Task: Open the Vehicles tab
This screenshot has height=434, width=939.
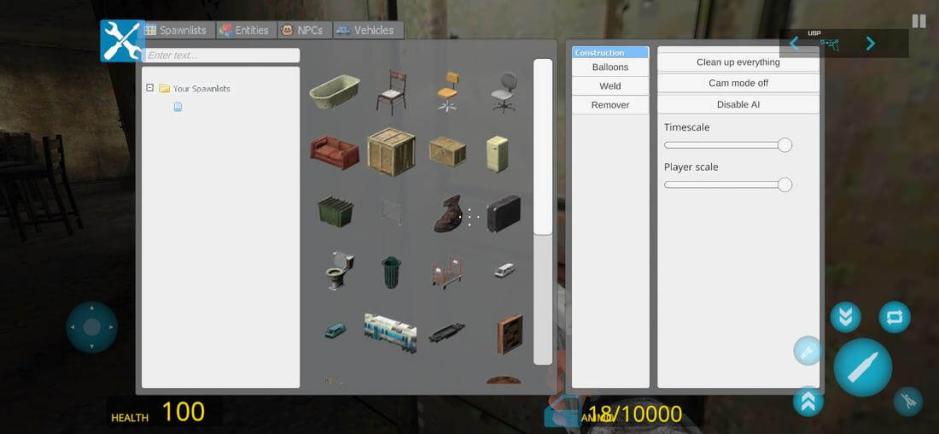Action: click(x=368, y=30)
